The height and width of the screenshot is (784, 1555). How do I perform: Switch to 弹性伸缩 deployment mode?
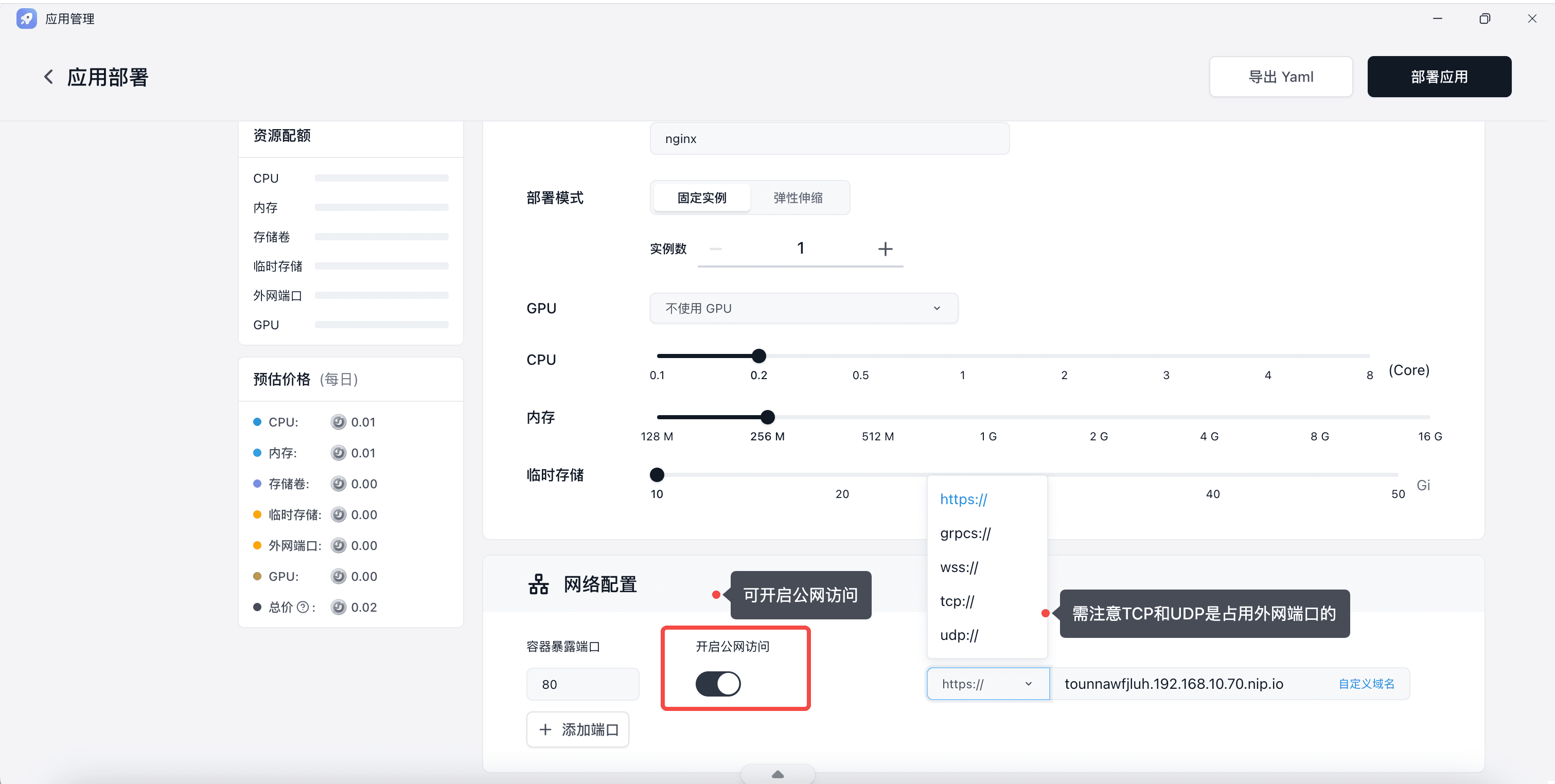798,198
